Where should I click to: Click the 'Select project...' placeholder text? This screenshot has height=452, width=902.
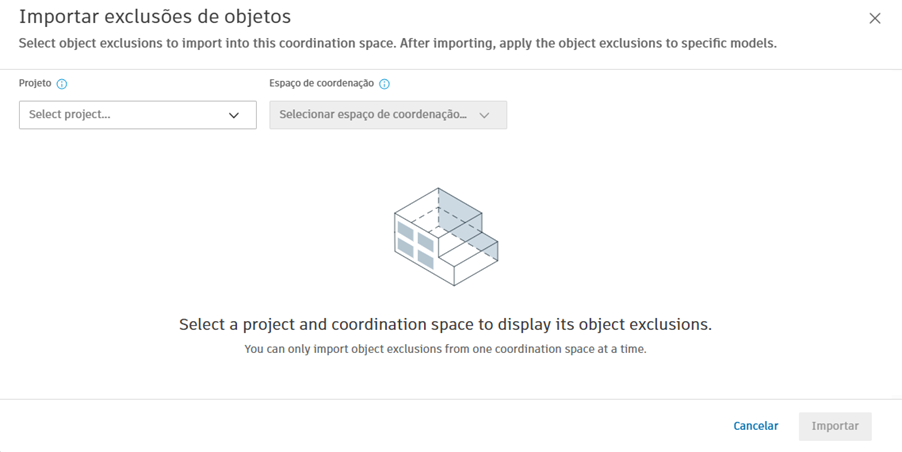click(x=70, y=115)
